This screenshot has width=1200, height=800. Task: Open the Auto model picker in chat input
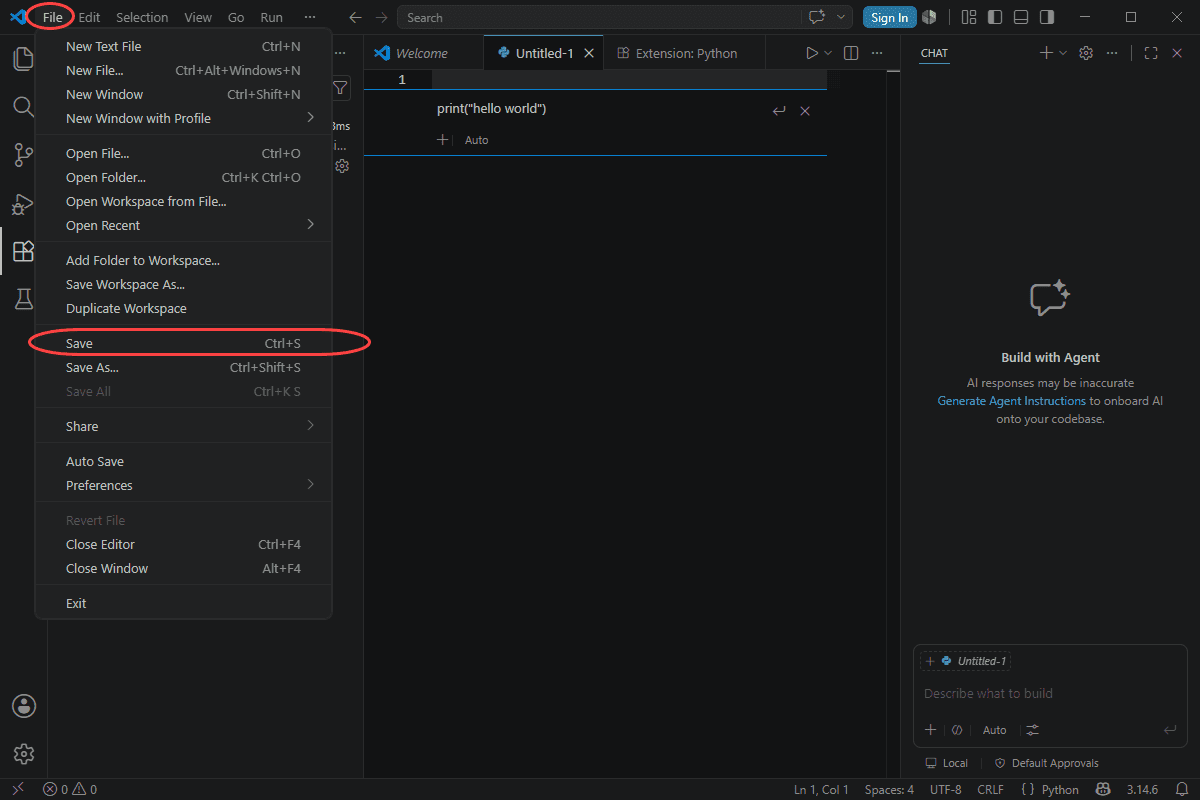(x=994, y=730)
